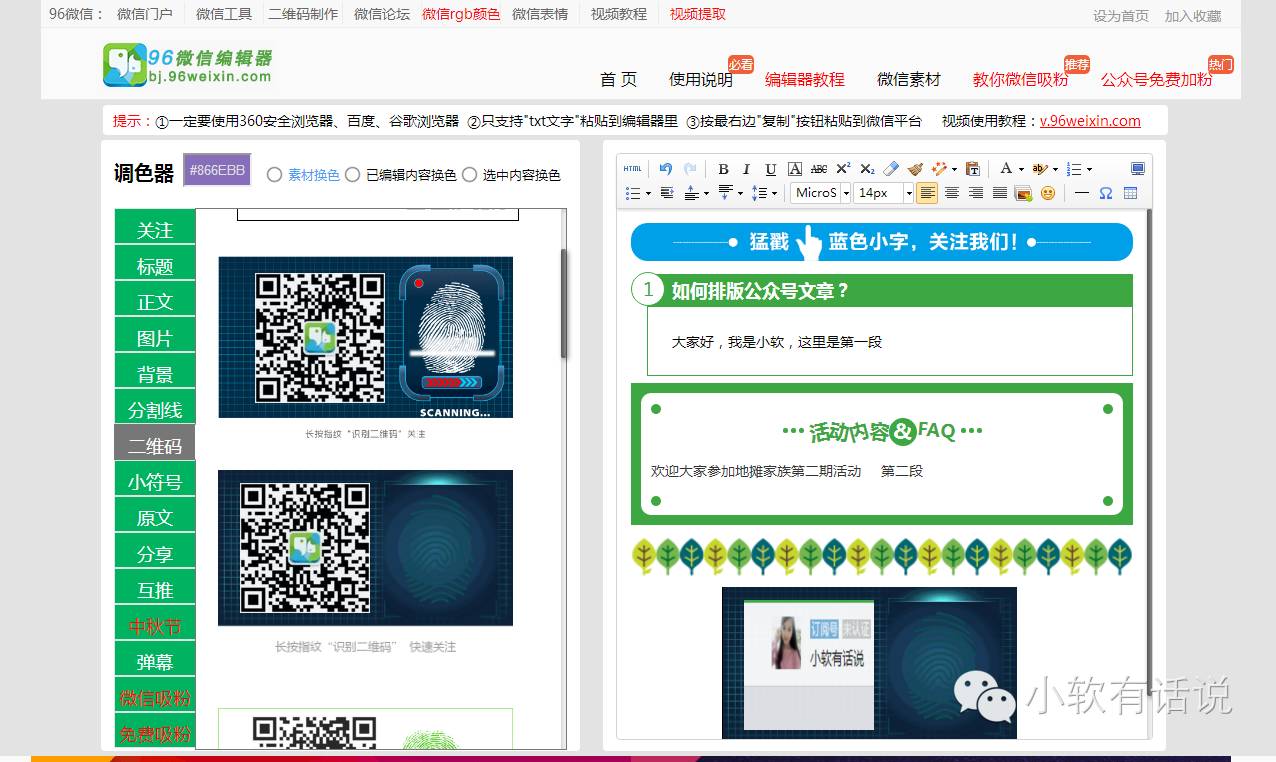Image resolution: width=1276 pixels, height=762 pixels.
Task: Click the indent paragraph icon
Action: coord(666,193)
